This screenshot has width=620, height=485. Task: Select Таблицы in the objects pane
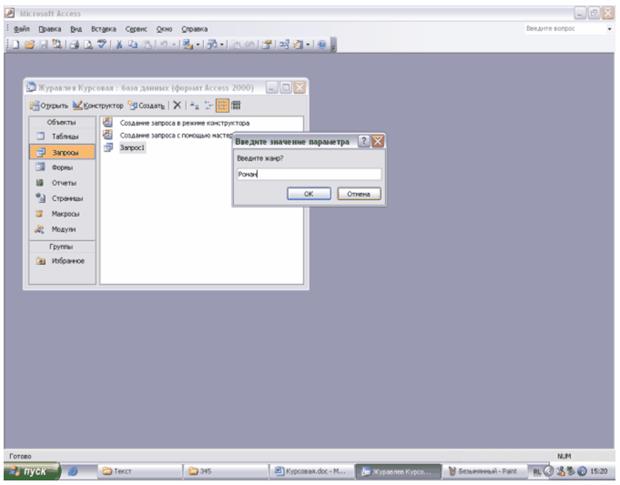tap(62, 136)
